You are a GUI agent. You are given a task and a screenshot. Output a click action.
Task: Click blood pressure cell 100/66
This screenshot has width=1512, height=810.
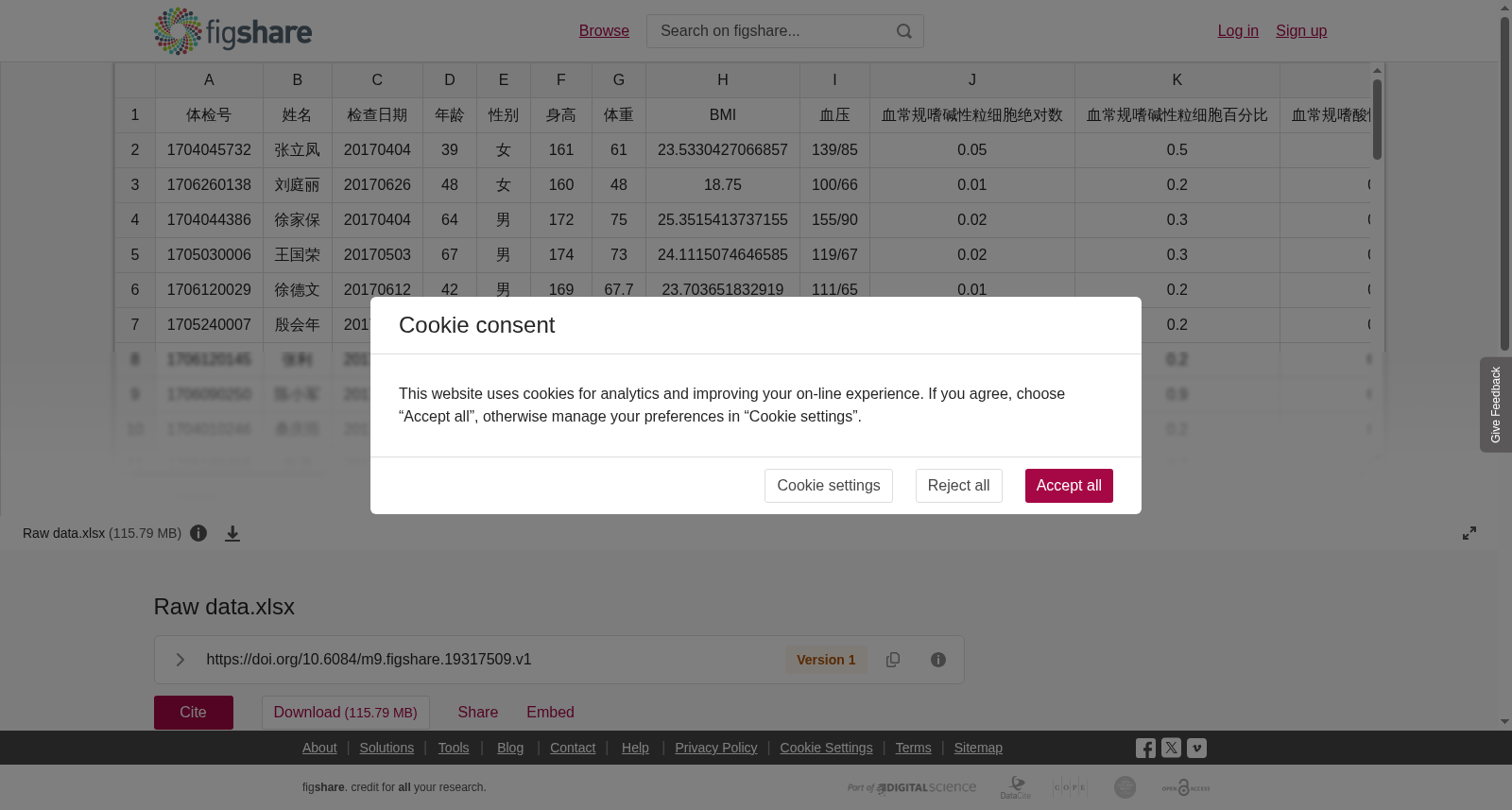(x=834, y=185)
